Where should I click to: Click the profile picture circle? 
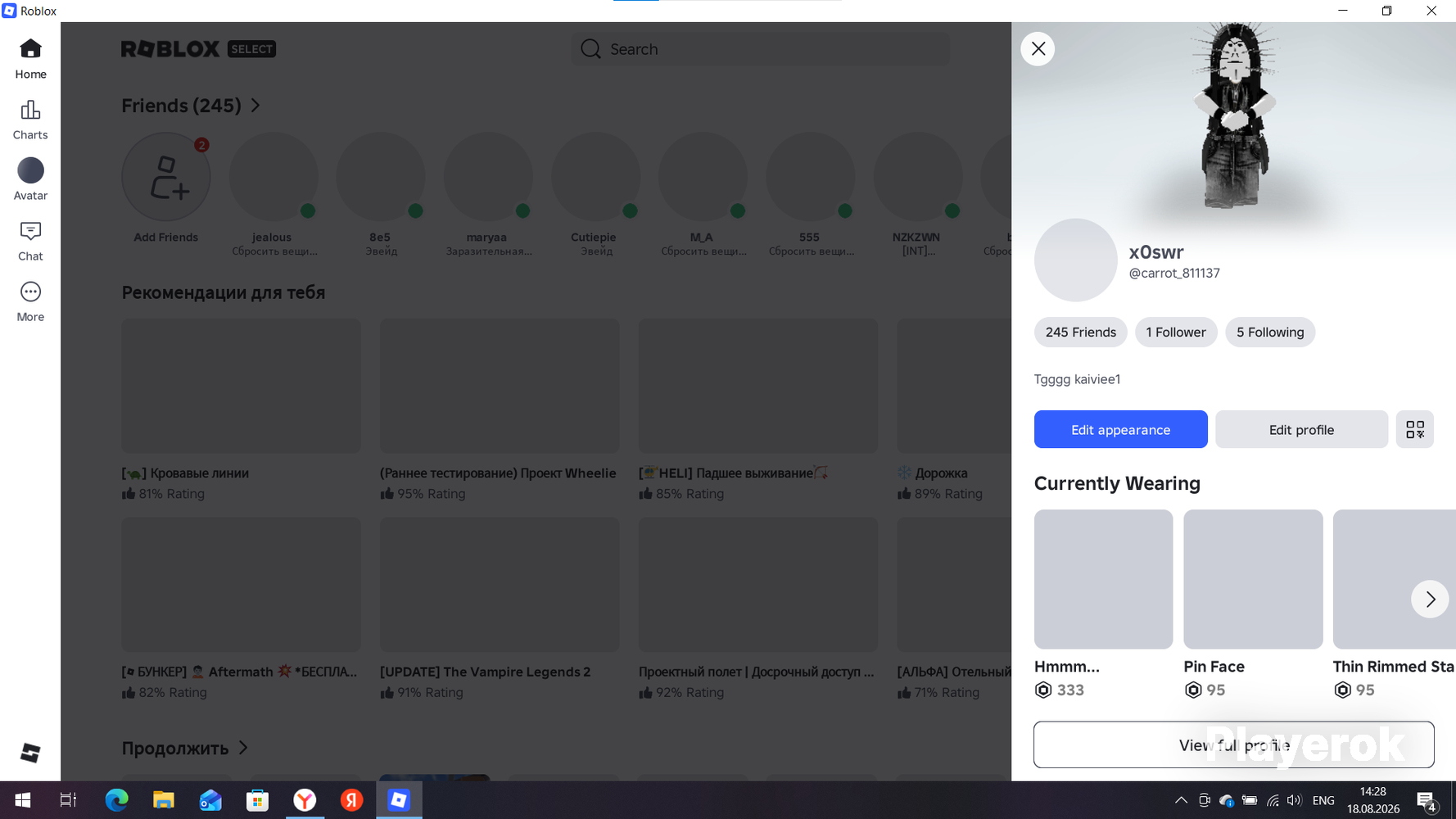click(1075, 260)
